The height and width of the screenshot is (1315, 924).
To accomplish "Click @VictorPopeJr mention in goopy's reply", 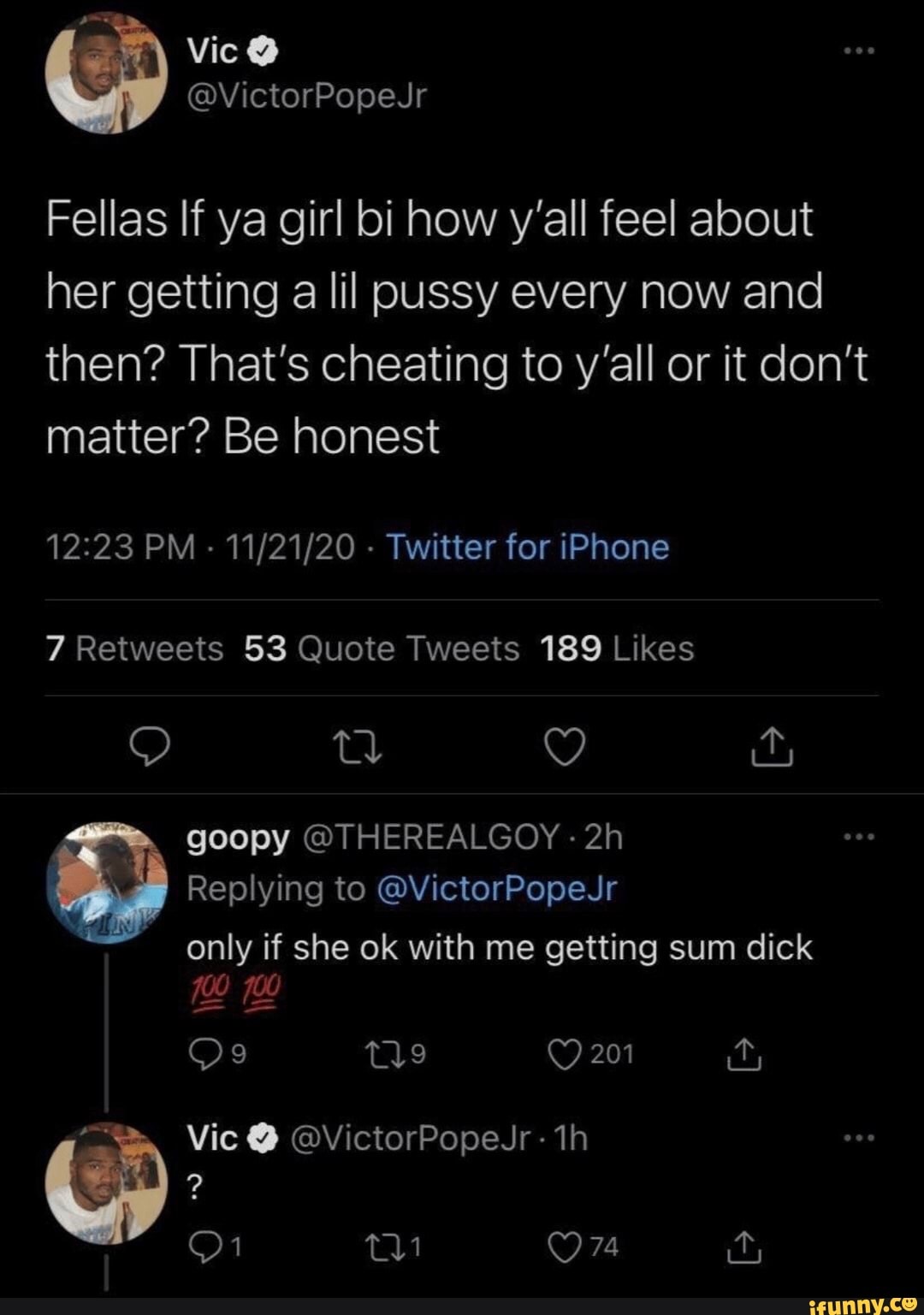I will (x=496, y=889).
